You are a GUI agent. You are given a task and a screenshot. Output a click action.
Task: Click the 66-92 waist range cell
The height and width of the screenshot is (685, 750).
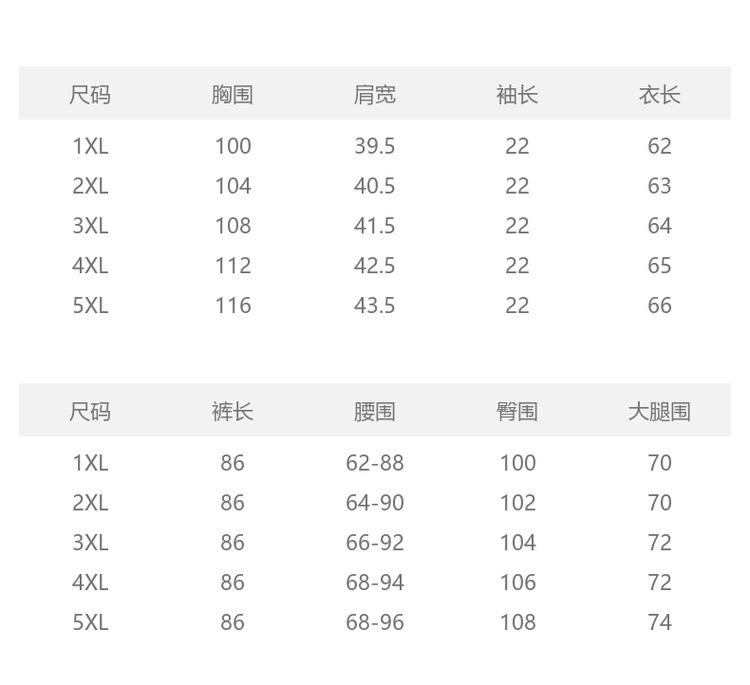pos(375,543)
